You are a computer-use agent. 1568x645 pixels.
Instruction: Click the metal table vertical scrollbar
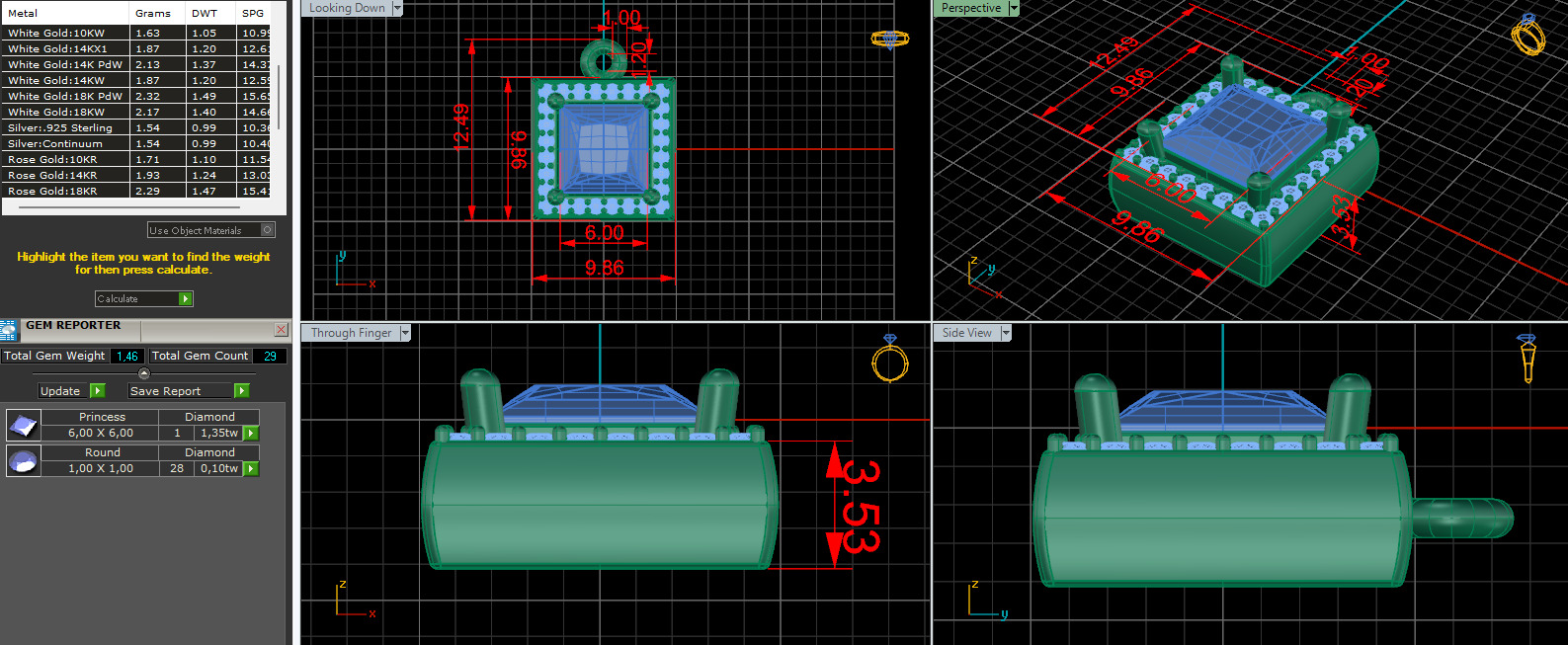280,99
